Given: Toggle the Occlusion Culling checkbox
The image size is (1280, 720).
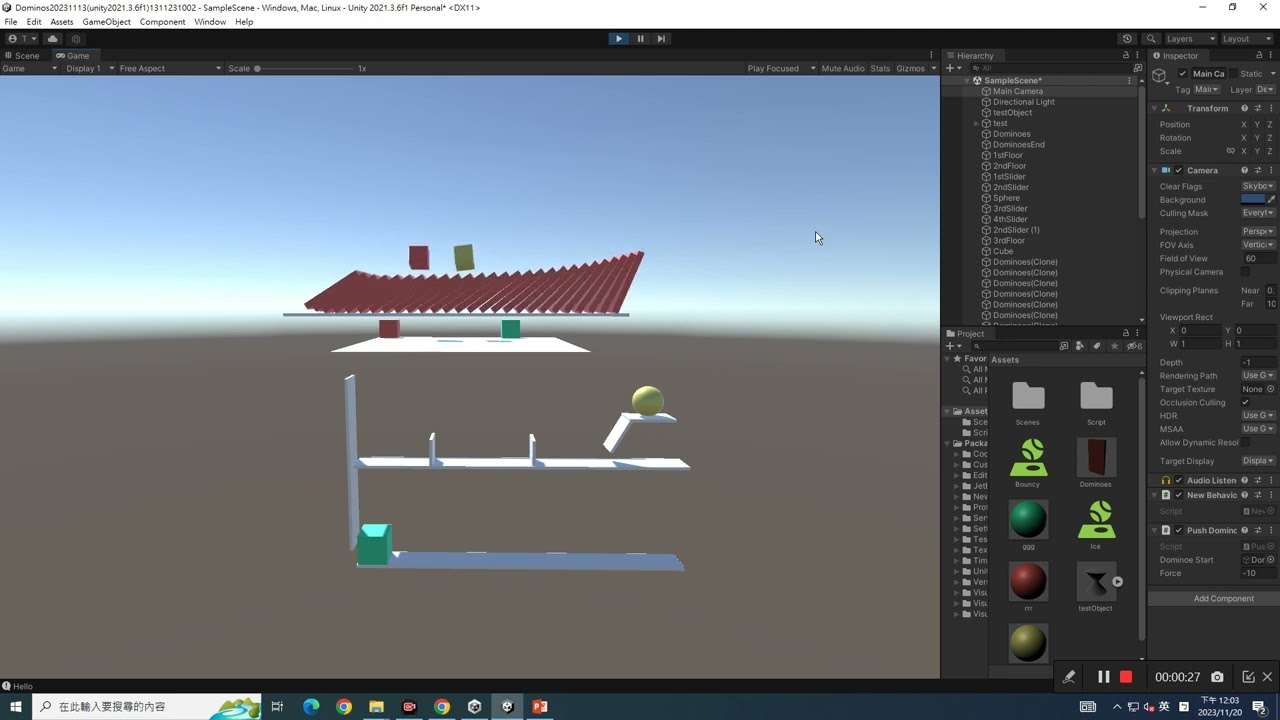Looking at the screenshot, I should tap(1245, 403).
